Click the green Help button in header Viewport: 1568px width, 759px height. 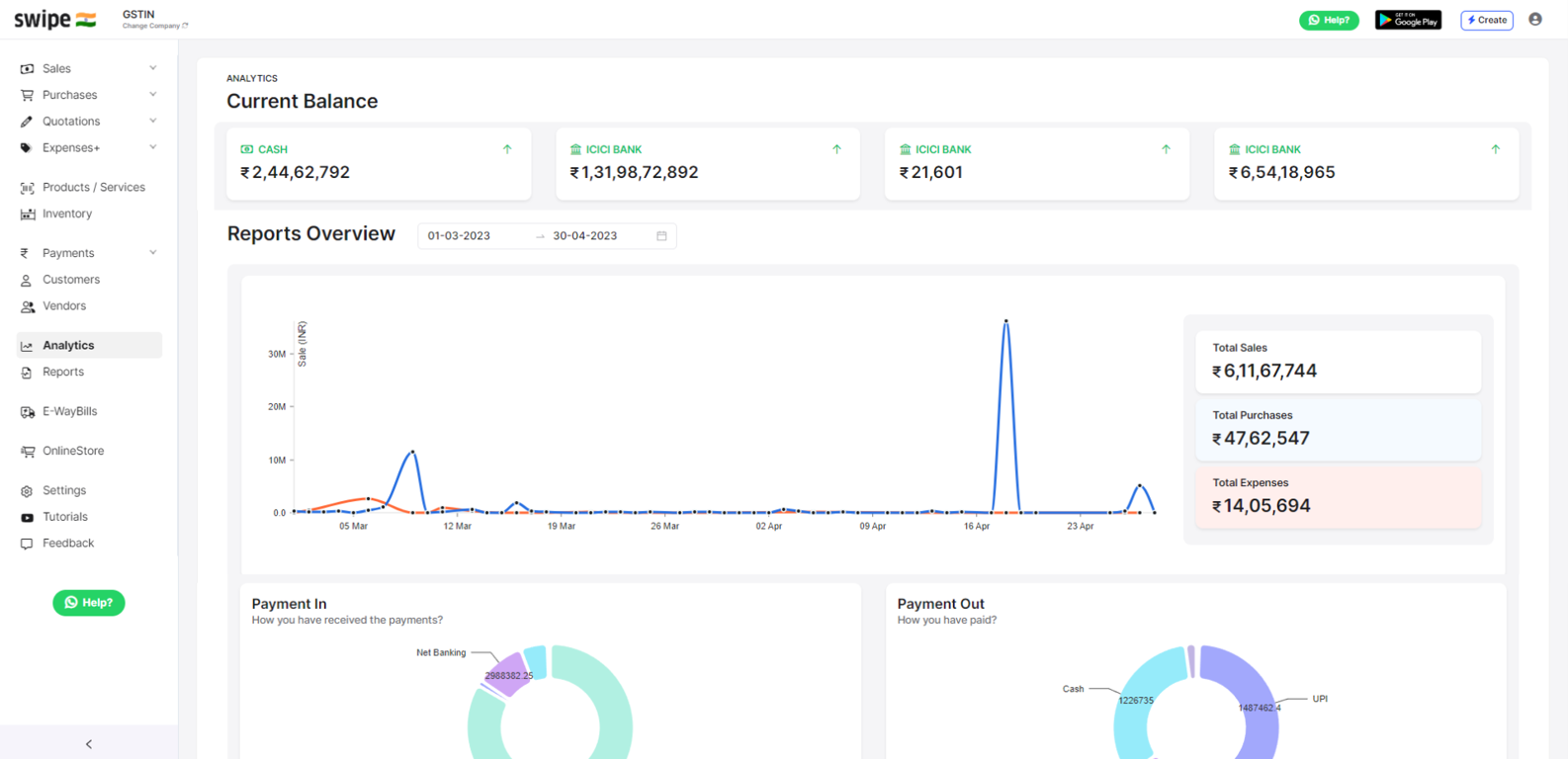(x=1328, y=20)
